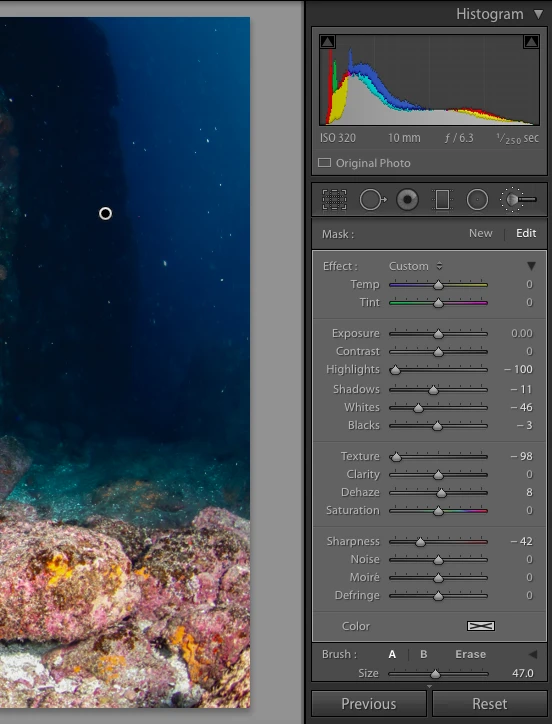Click the histogram graph area
Viewport: 552px width, 724px height.
[429, 79]
